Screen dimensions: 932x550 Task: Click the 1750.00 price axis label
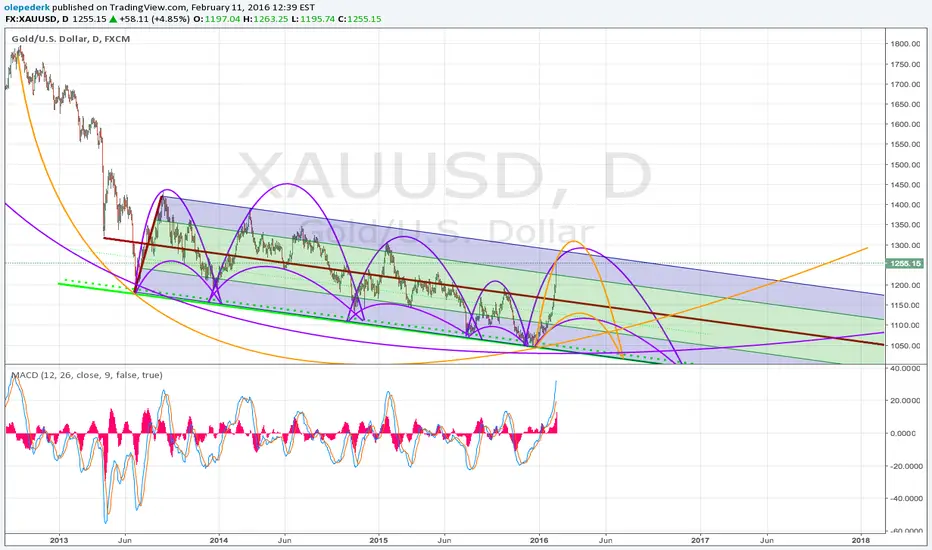click(x=905, y=64)
